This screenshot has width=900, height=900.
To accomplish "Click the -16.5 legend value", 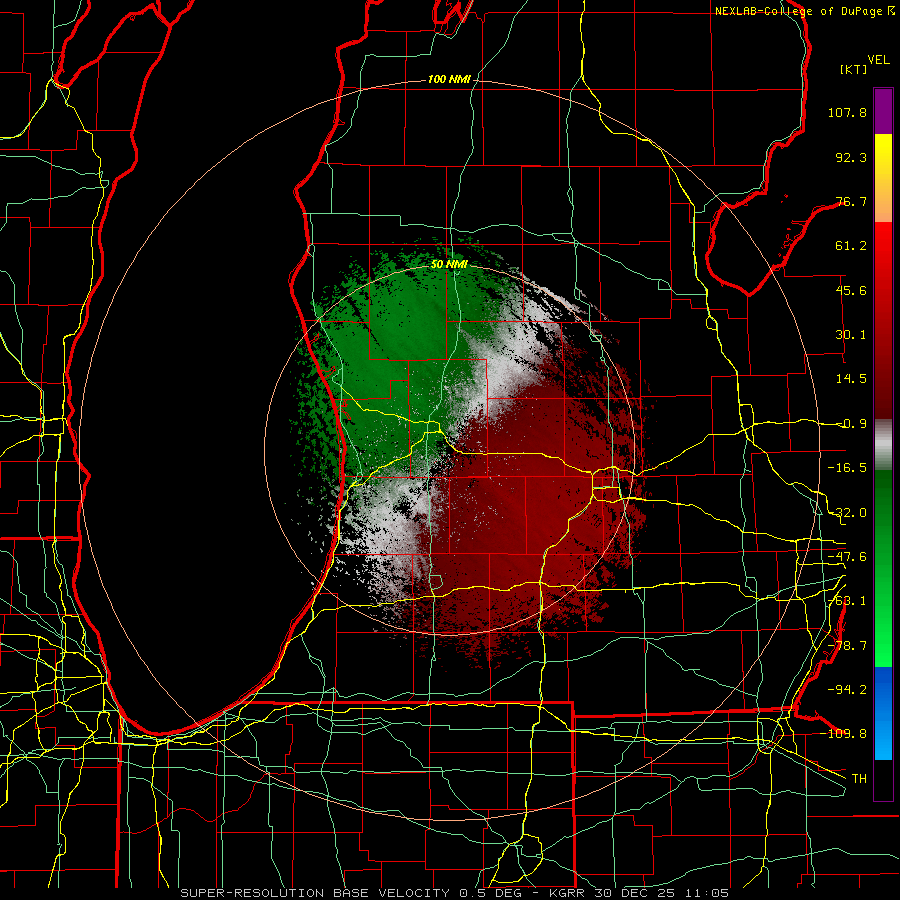I will click(847, 468).
